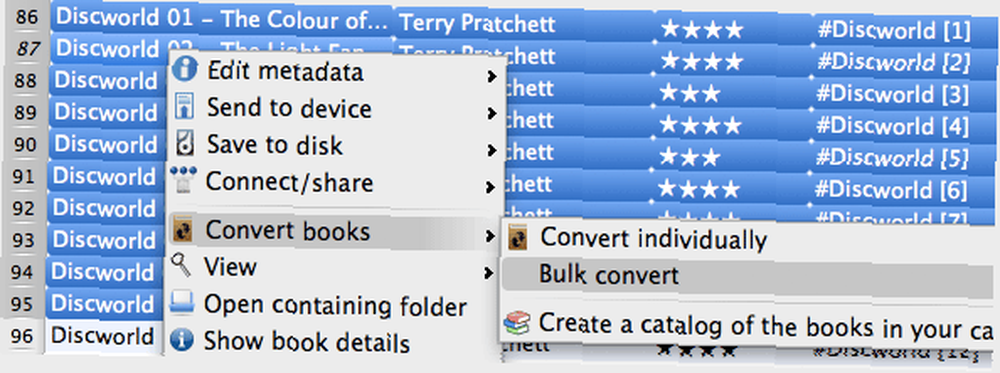Click the Convert books icon
Screen dimensions: 1000x373
184,229
